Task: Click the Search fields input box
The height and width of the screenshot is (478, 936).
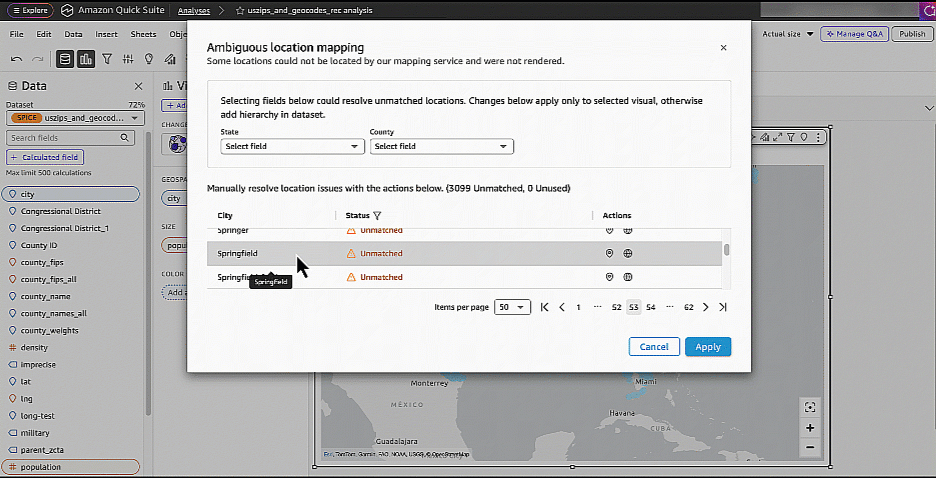Action: [x=69, y=138]
